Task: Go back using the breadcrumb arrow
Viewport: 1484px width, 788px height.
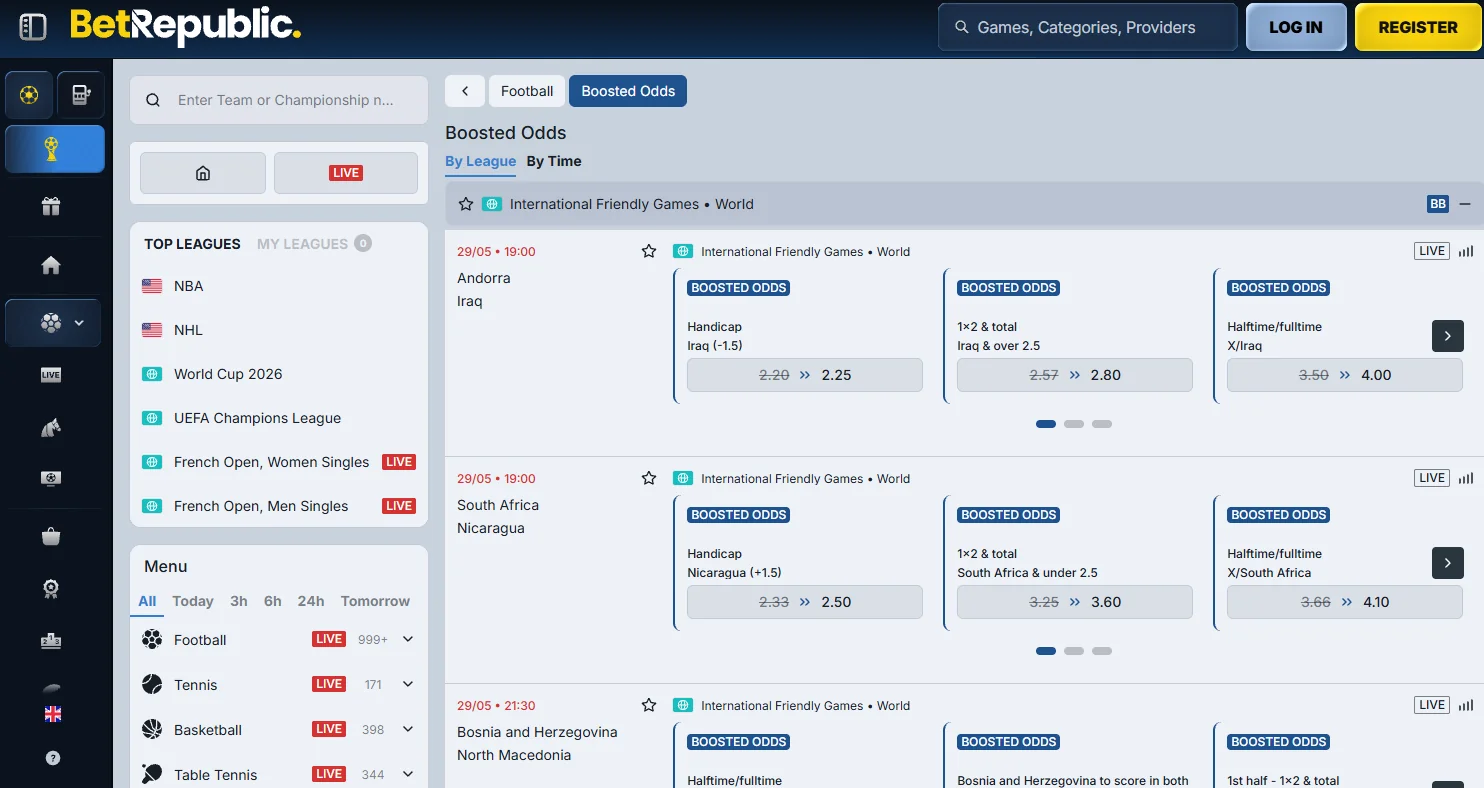Action: (x=465, y=91)
